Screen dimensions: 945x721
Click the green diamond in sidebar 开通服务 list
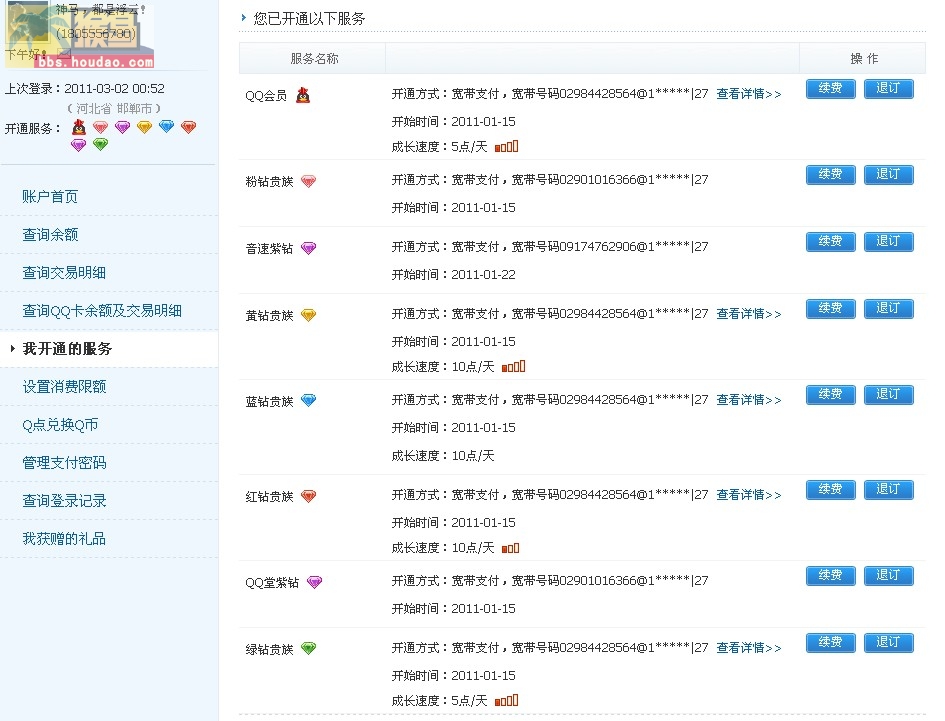101,144
